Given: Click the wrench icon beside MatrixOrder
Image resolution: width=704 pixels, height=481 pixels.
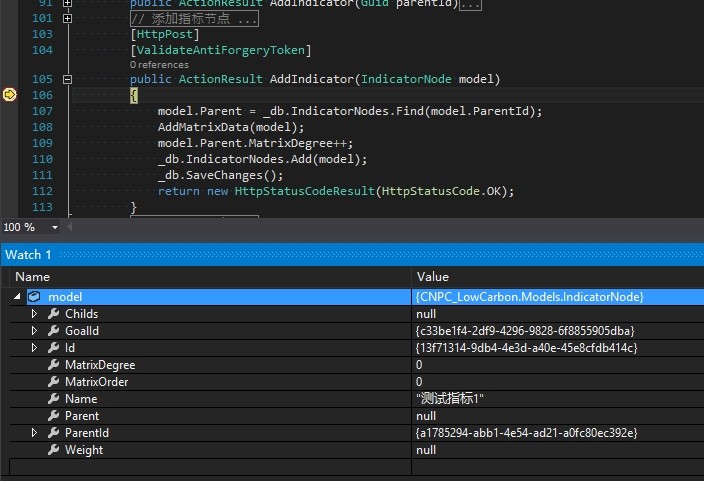Looking at the screenshot, I should pos(53,382).
